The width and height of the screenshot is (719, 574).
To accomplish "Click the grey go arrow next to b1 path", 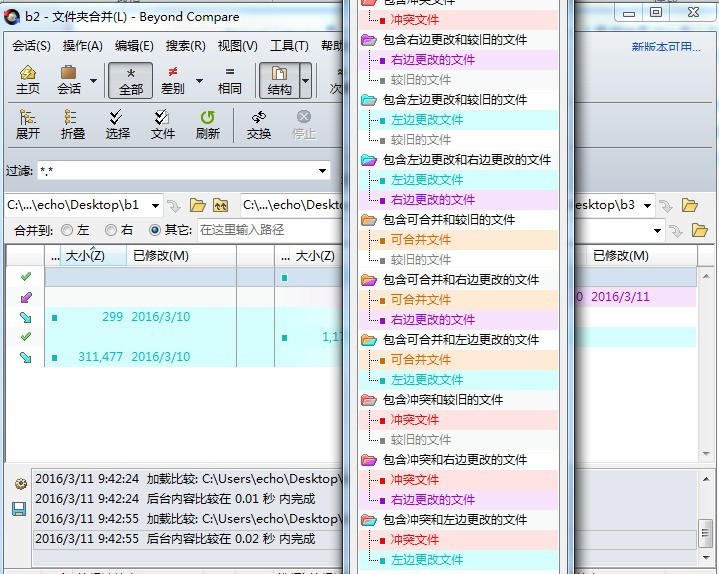I will [x=174, y=206].
